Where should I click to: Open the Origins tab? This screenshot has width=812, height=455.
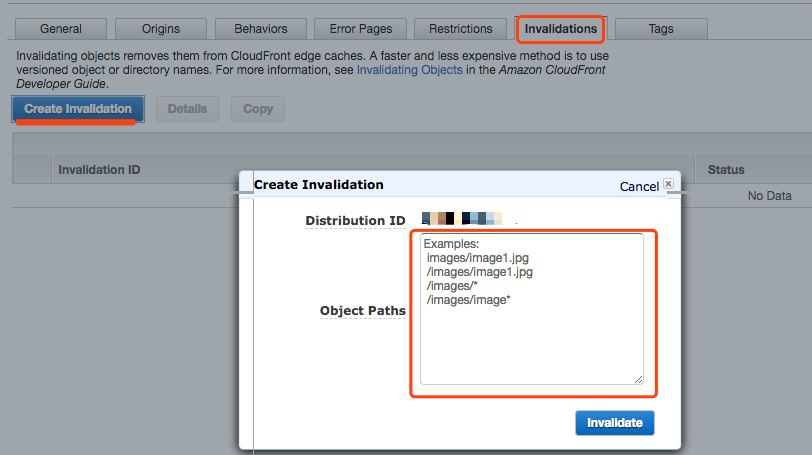[161, 29]
